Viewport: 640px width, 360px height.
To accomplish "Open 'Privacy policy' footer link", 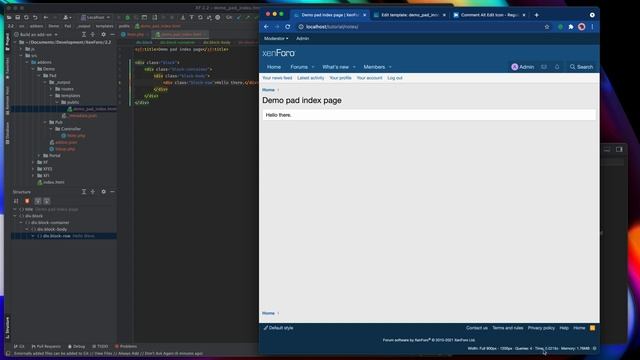I will pyautogui.click(x=541, y=328).
